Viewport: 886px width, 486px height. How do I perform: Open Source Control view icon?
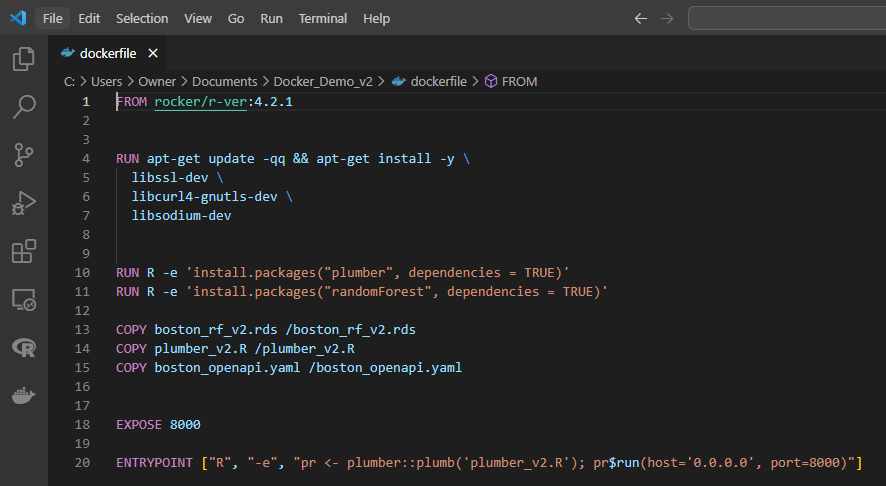coord(23,155)
